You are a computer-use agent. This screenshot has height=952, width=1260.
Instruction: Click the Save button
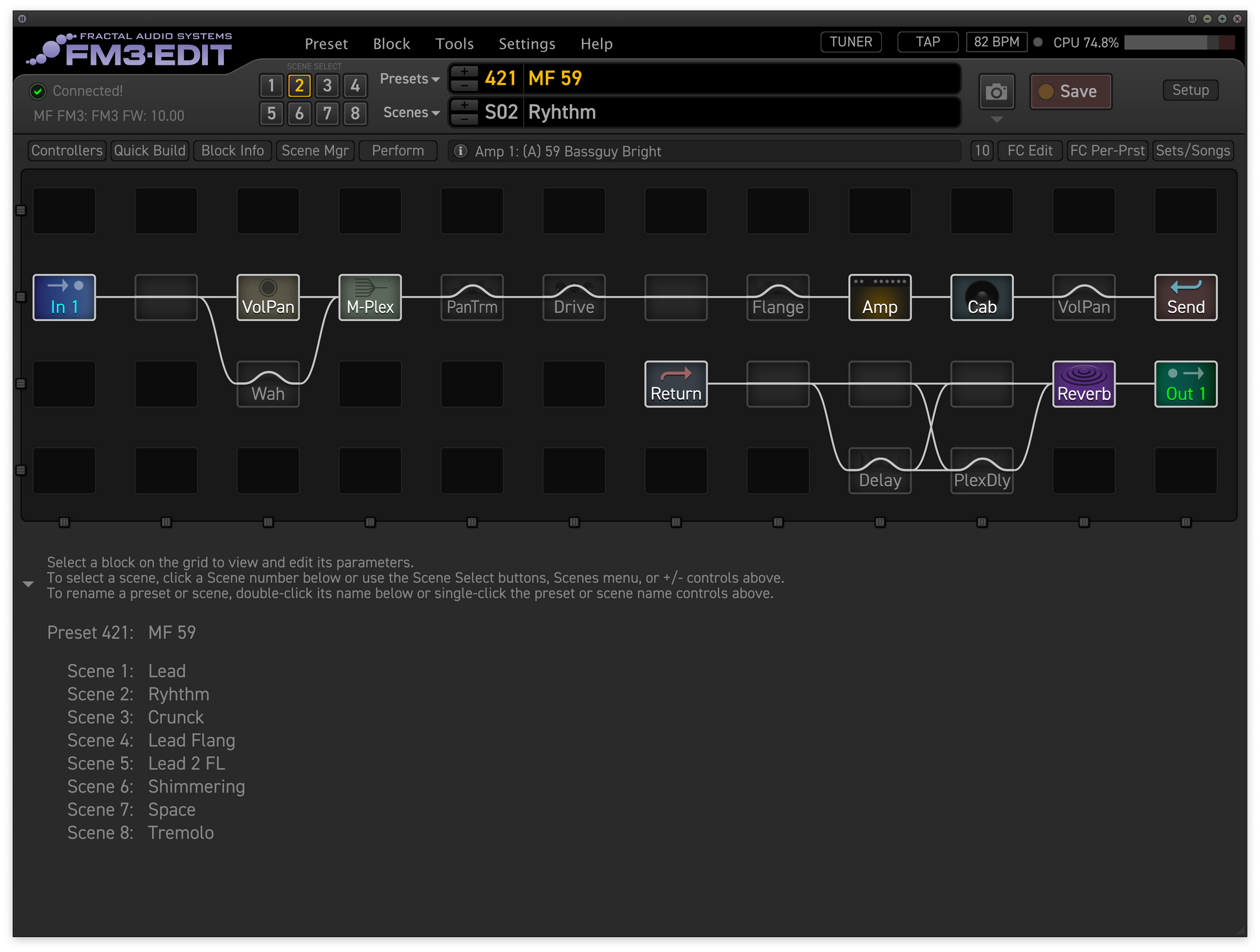tap(1070, 92)
